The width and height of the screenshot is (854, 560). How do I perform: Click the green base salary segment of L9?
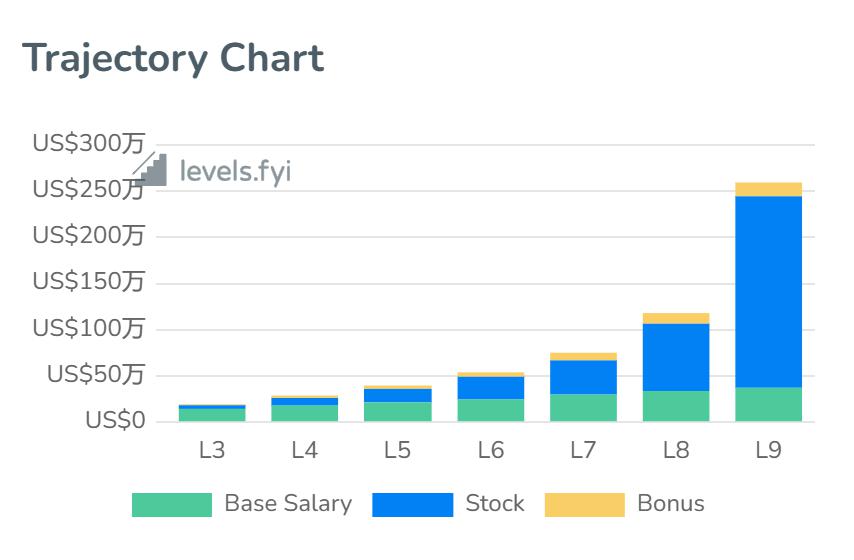768,404
